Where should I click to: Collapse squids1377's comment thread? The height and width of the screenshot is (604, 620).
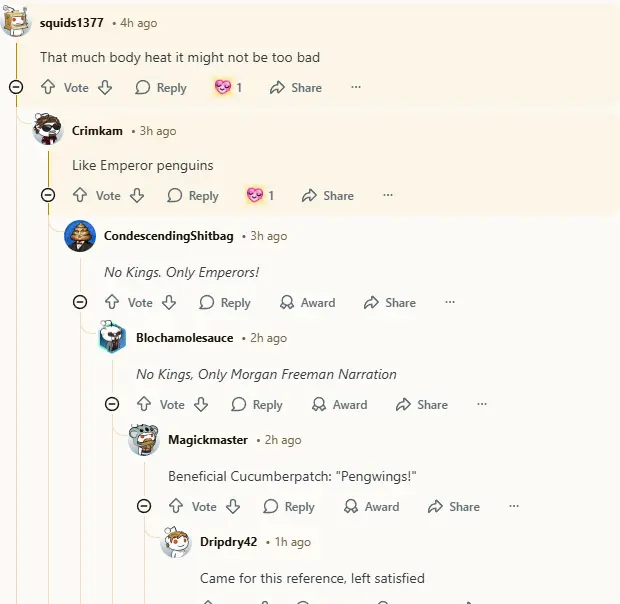[x=16, y=87]
